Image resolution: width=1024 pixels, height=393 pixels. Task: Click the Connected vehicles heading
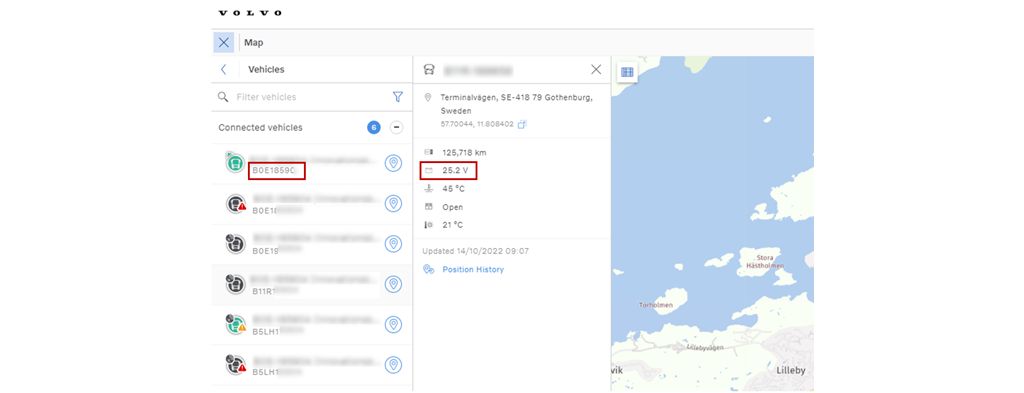click(x=261, y=128)
